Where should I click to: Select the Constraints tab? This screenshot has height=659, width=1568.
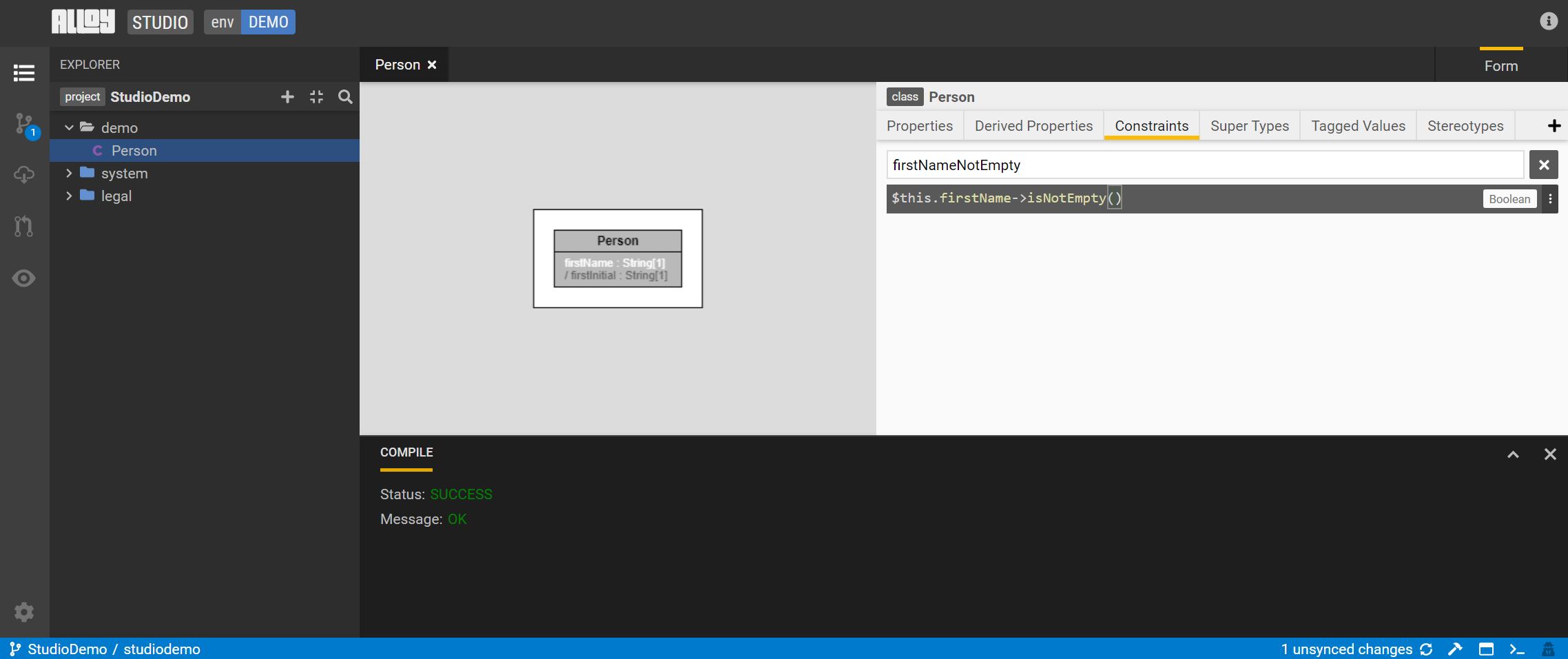tap(1152, 126)
